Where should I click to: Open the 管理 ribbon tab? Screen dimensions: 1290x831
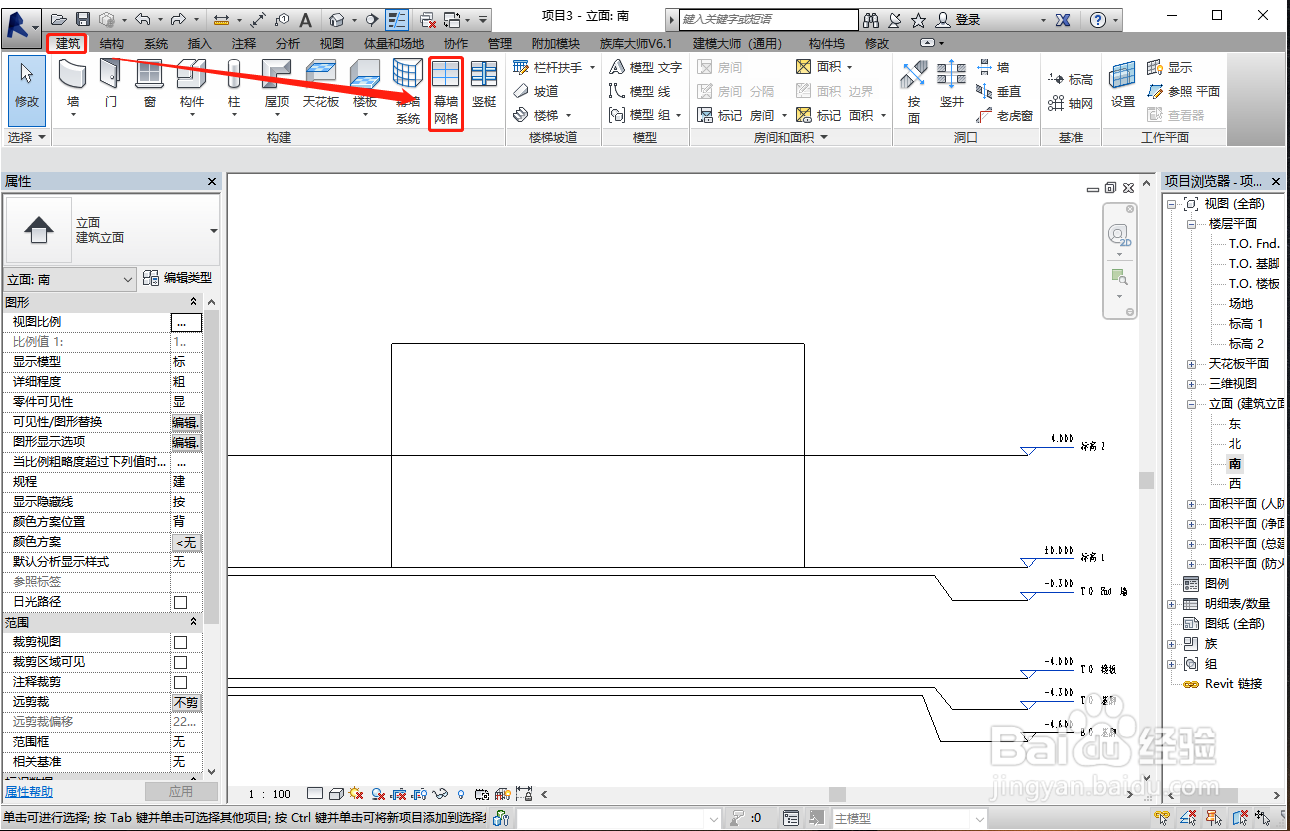pos(500,44)
